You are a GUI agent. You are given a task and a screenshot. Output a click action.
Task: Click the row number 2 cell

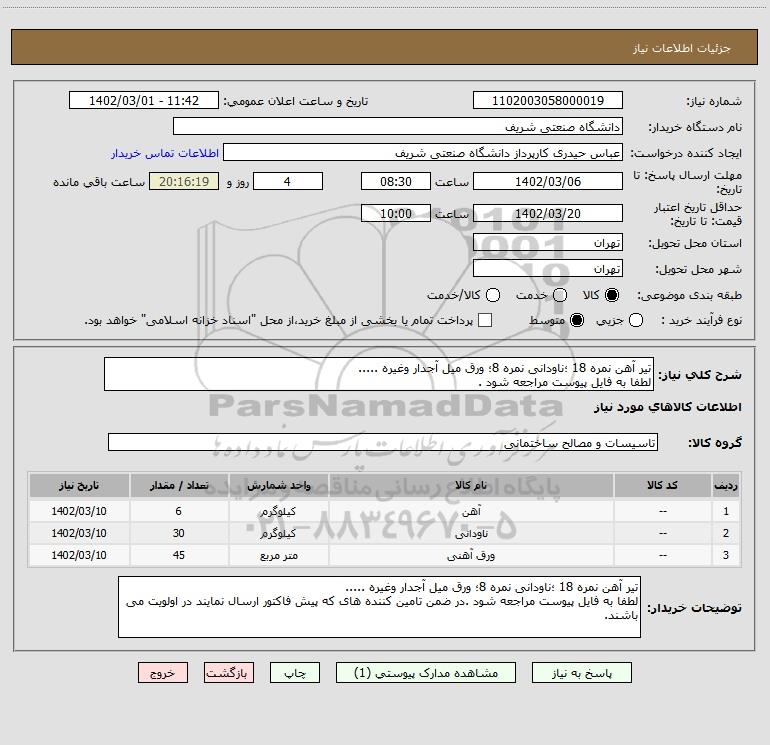tap(726, 533)
